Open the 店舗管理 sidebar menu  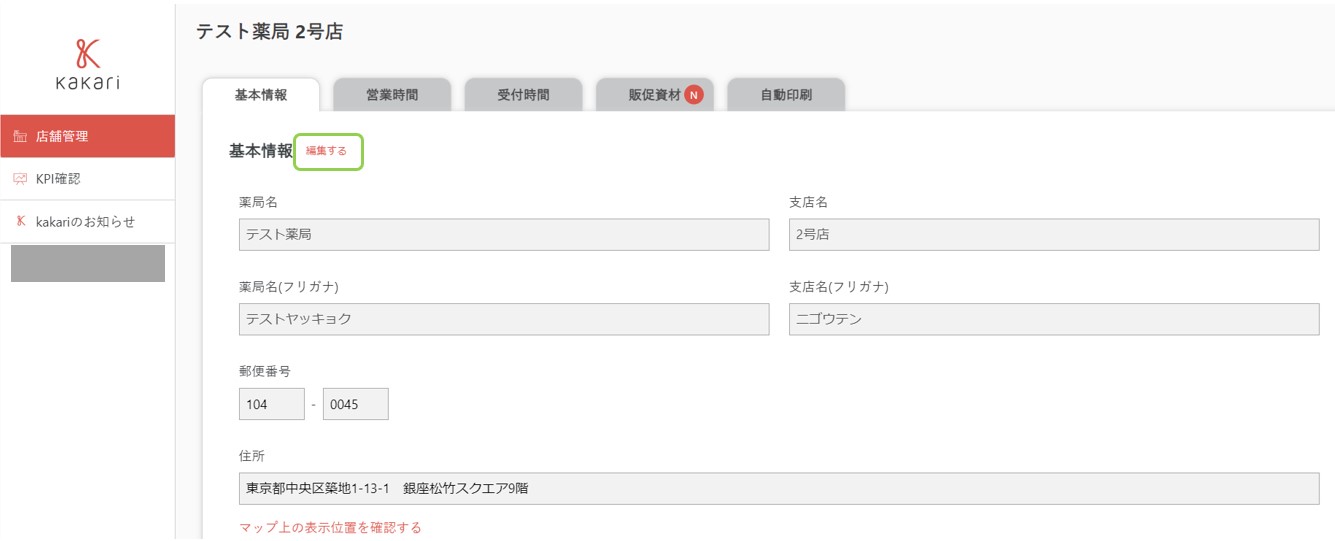[x=87, y=136]
